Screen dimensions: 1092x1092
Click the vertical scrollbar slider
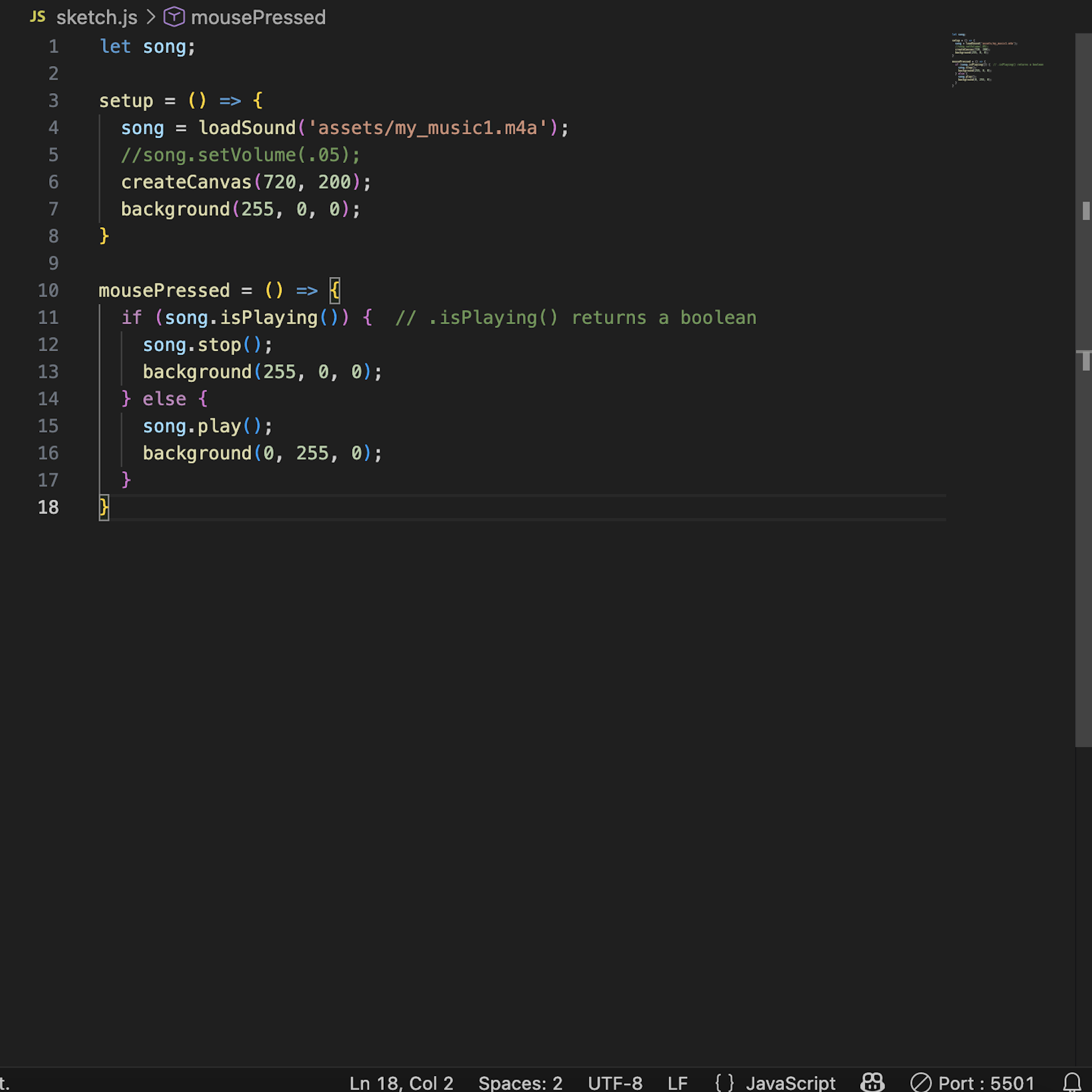coord(1084,390)
